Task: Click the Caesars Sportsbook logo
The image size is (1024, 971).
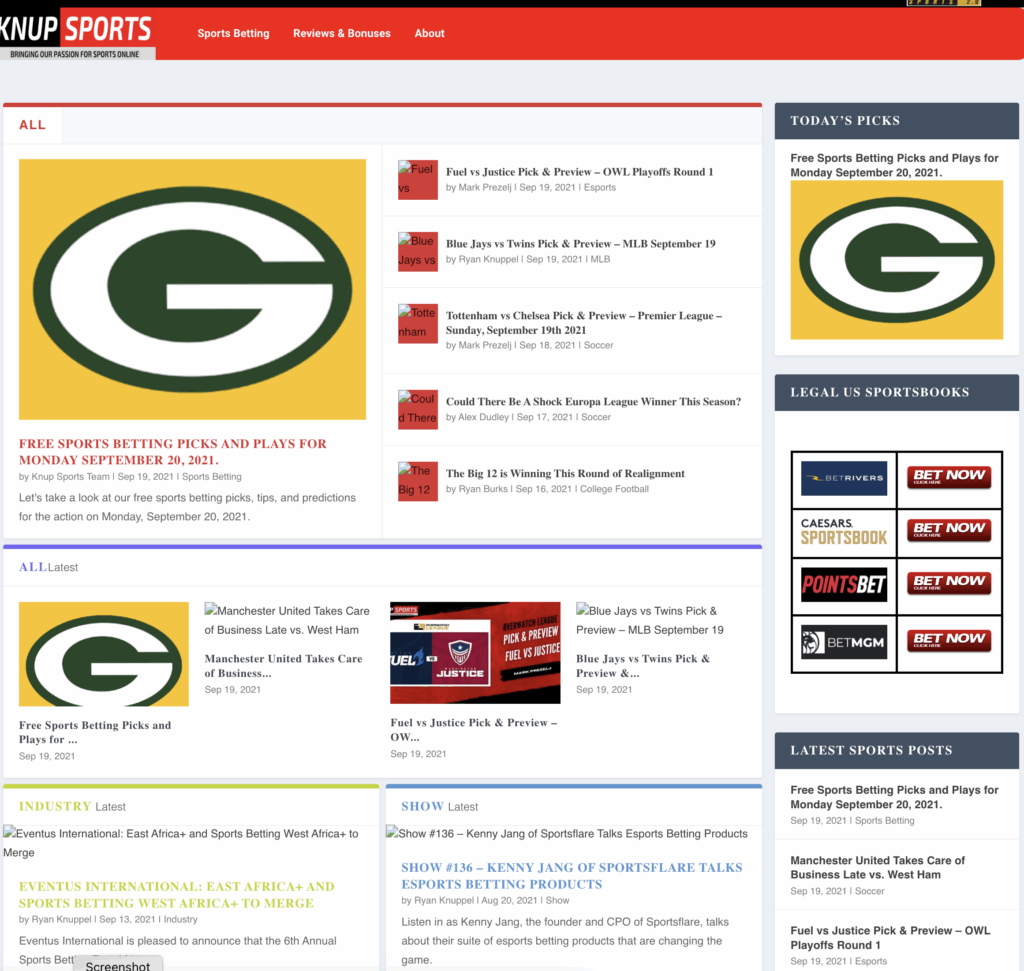Action: tap(844, 532)
